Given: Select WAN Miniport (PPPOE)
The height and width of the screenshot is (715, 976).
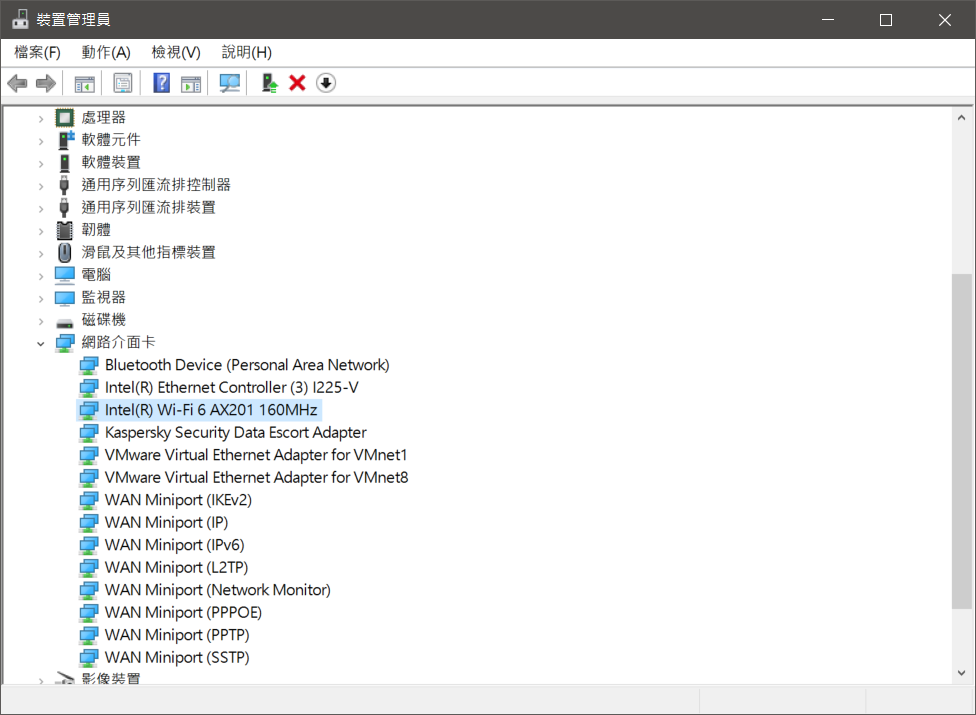Looking at the screenshot, I should click(x=183, y=612).
